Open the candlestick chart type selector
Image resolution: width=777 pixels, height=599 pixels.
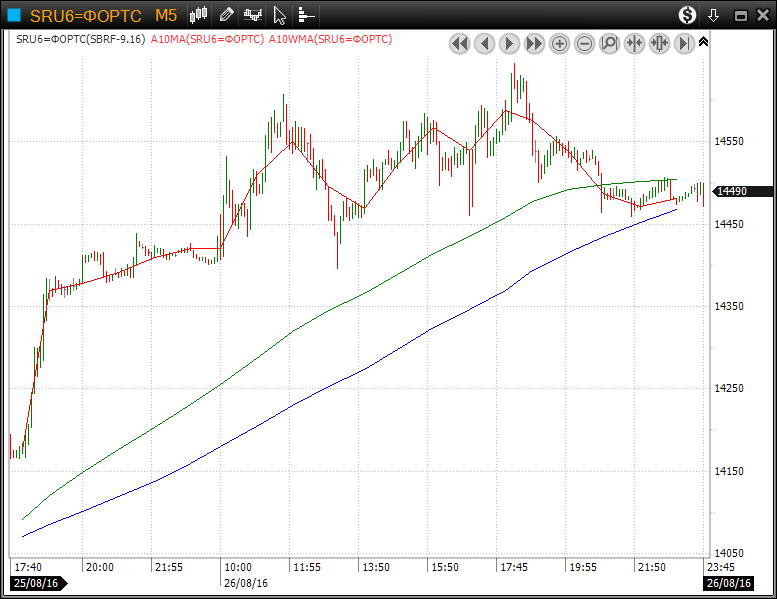[x=199, y=15]
